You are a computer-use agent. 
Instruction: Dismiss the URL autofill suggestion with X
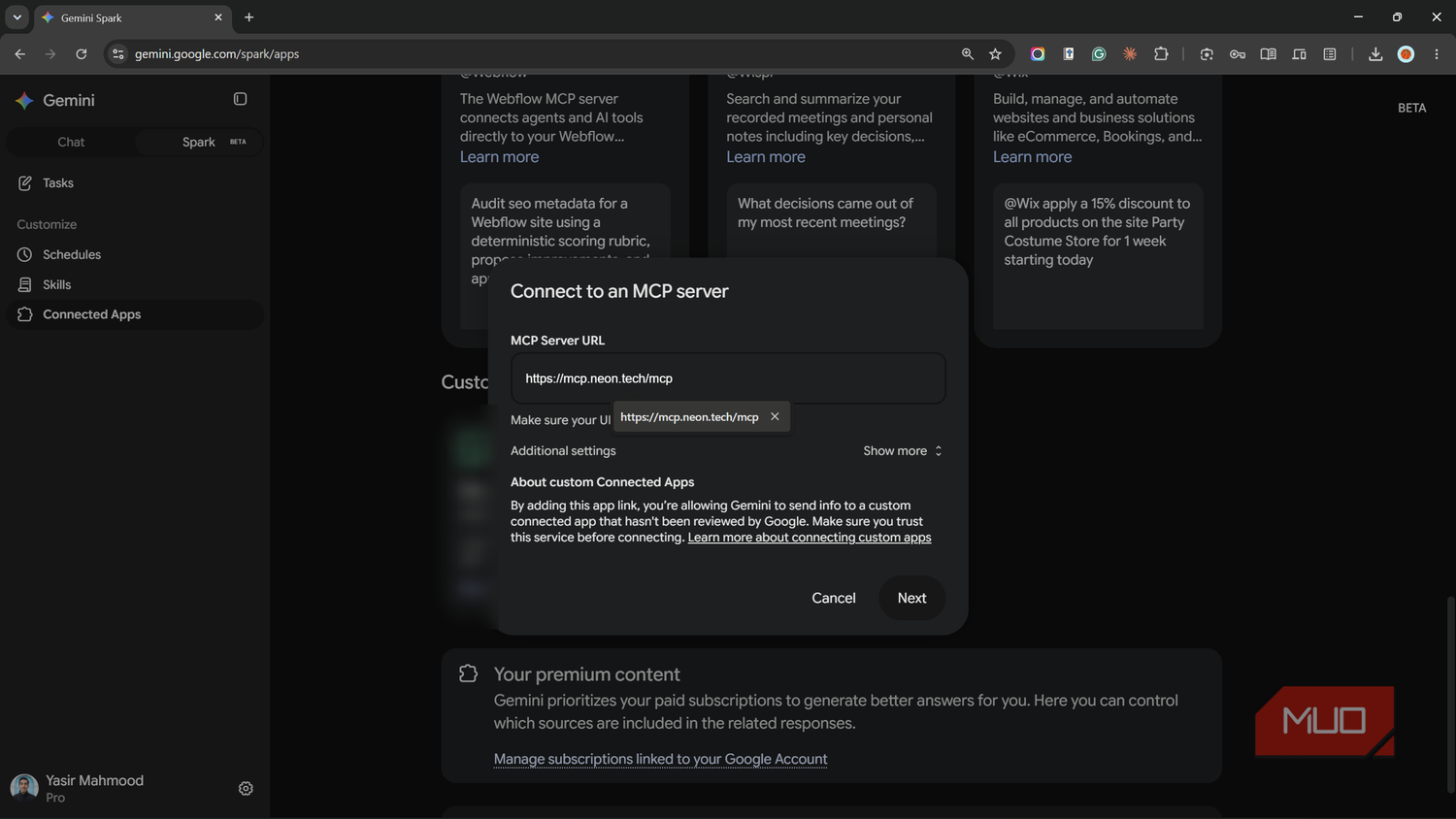tap(775, 416)
